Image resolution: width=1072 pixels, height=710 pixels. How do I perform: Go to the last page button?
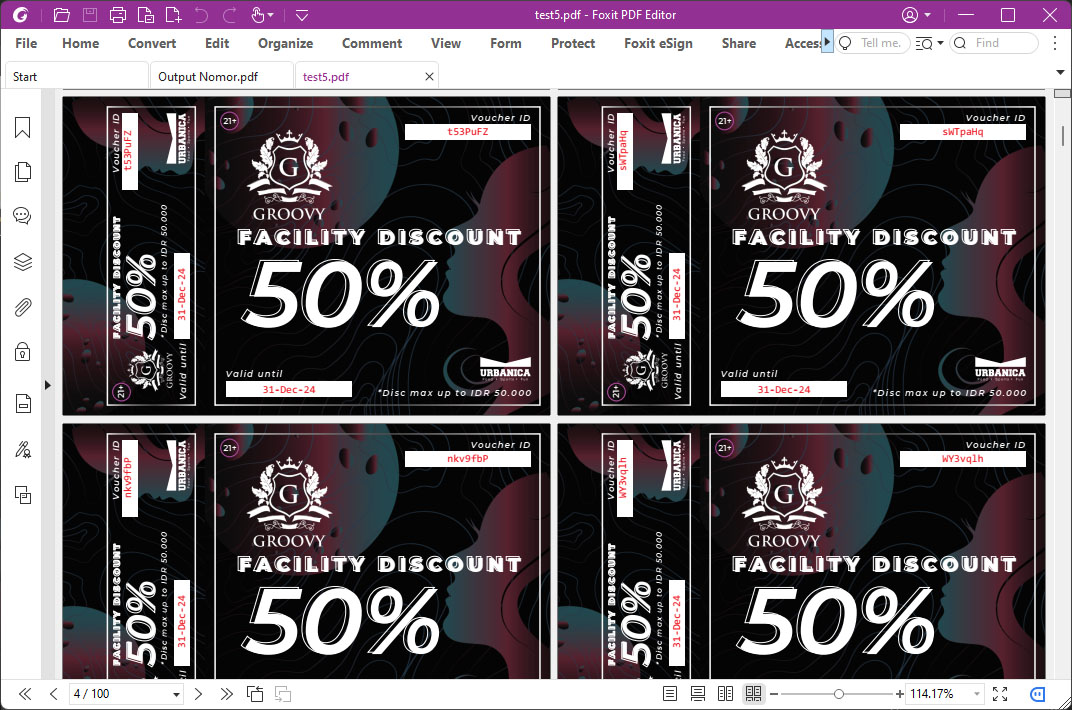click(x=227, y=694)
